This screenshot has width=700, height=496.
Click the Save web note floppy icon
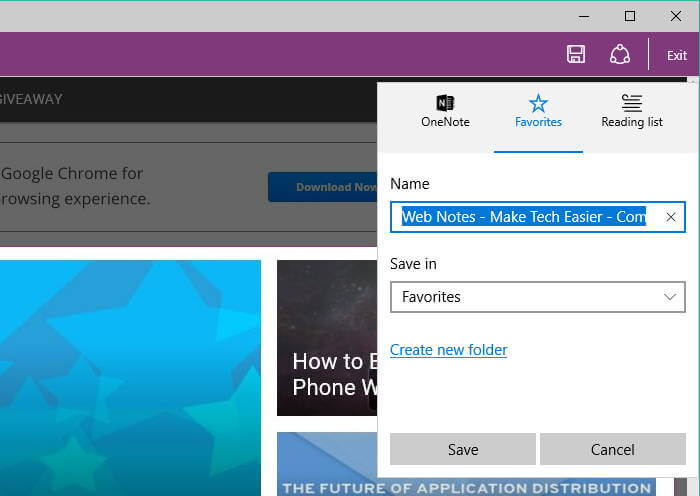click(x=575, y=54)
